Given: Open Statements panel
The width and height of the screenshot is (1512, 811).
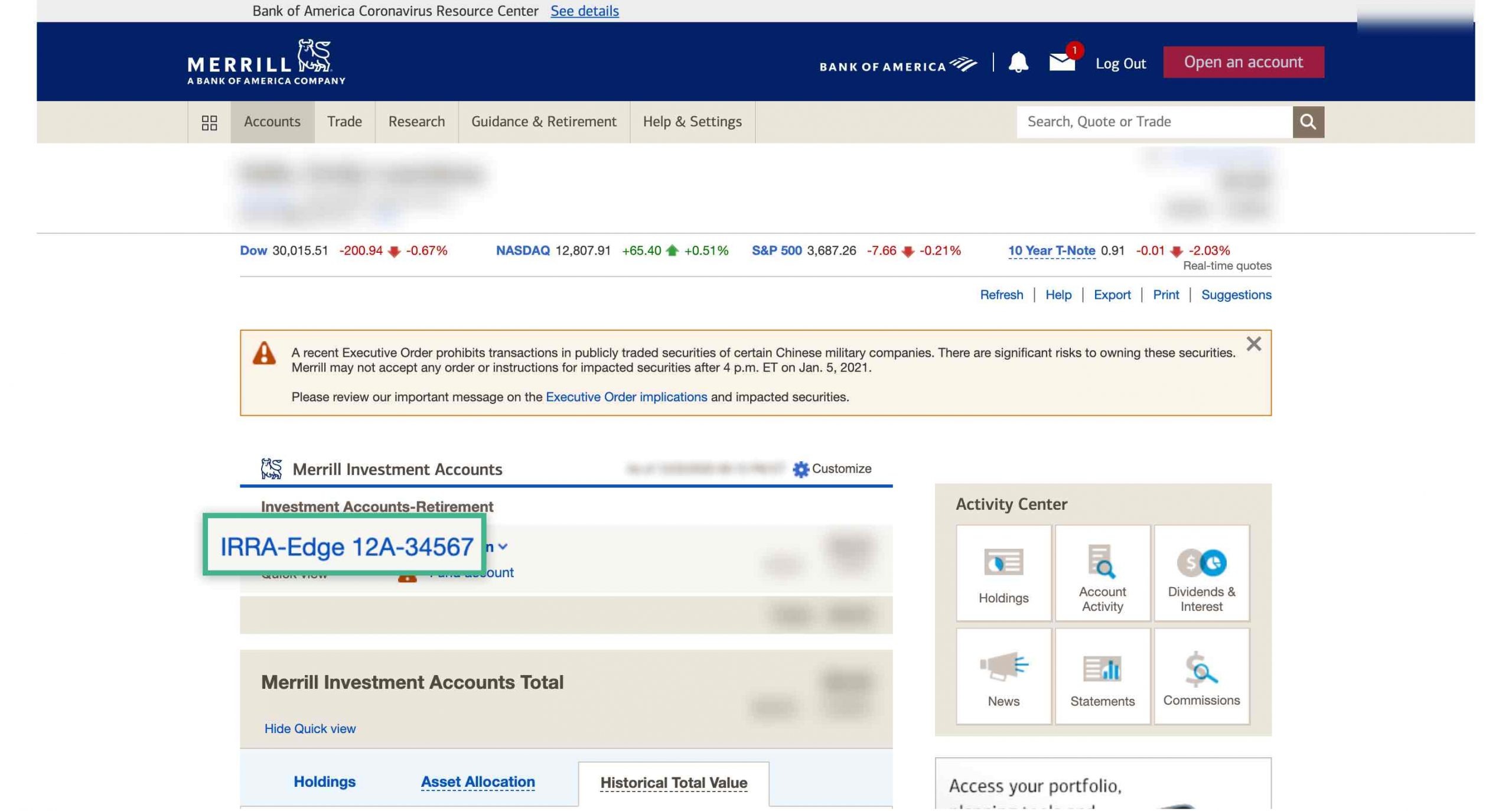Looking at the screenshot, I should pyautogui.click(x=1102, y=676).
